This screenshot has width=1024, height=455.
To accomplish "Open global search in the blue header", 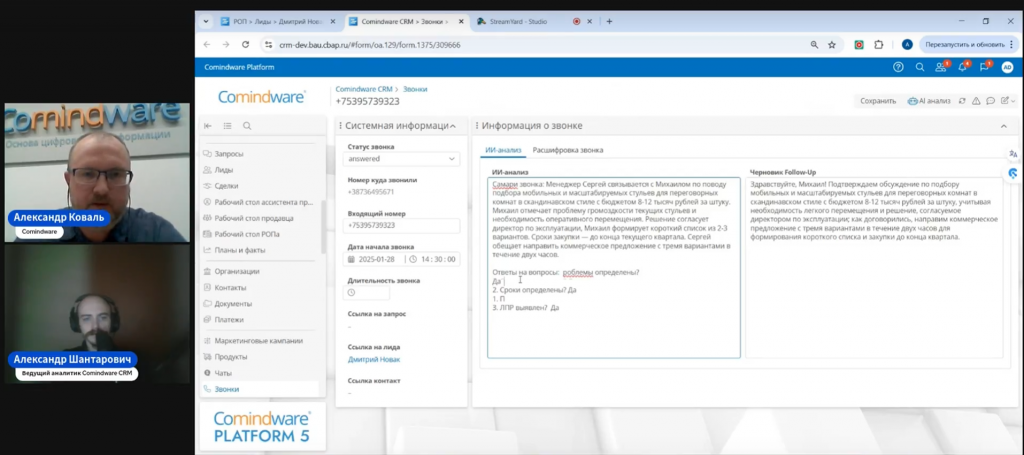I will pos(920,67).
